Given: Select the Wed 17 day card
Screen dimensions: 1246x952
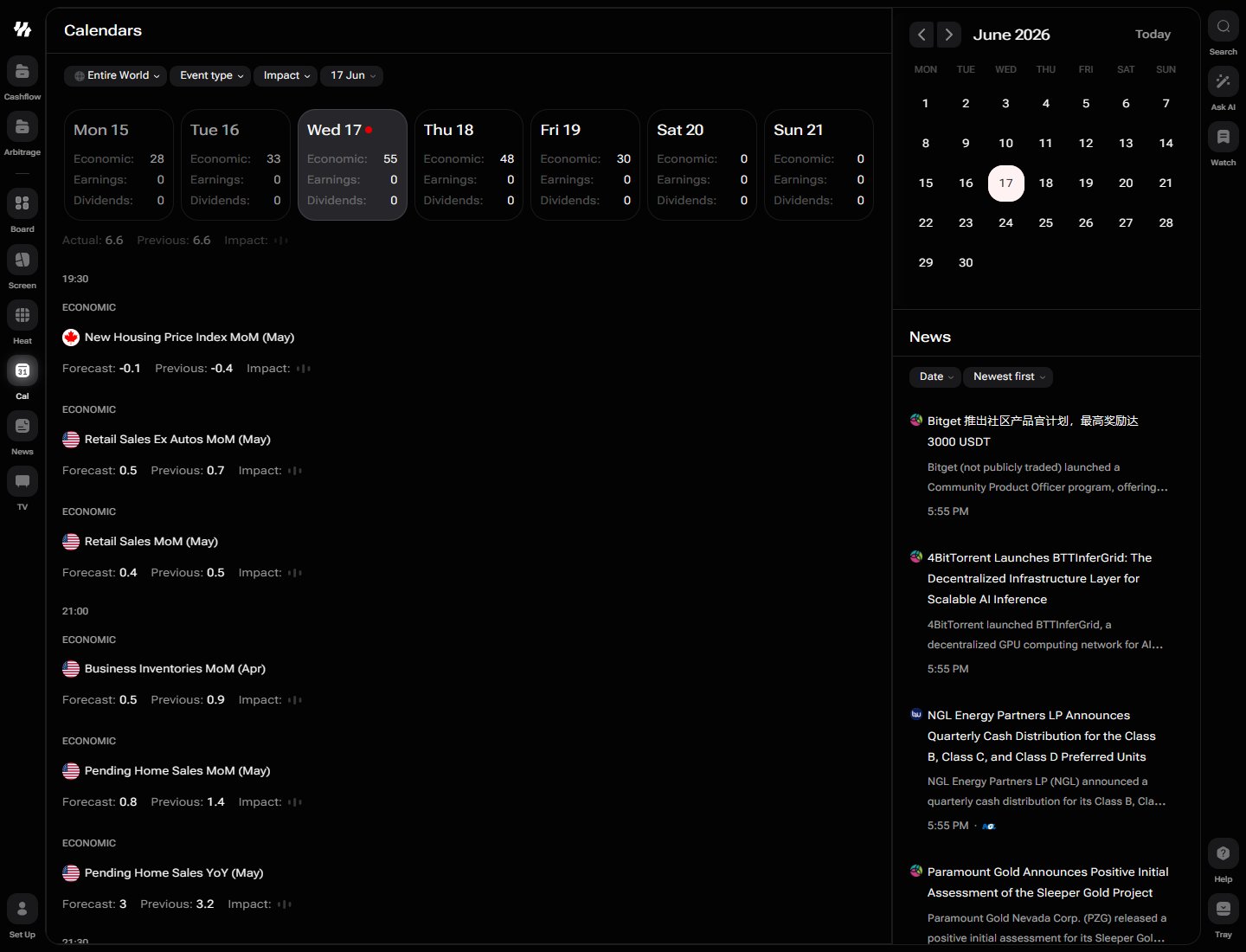Looking at the screenshot, I should point(352,164).
